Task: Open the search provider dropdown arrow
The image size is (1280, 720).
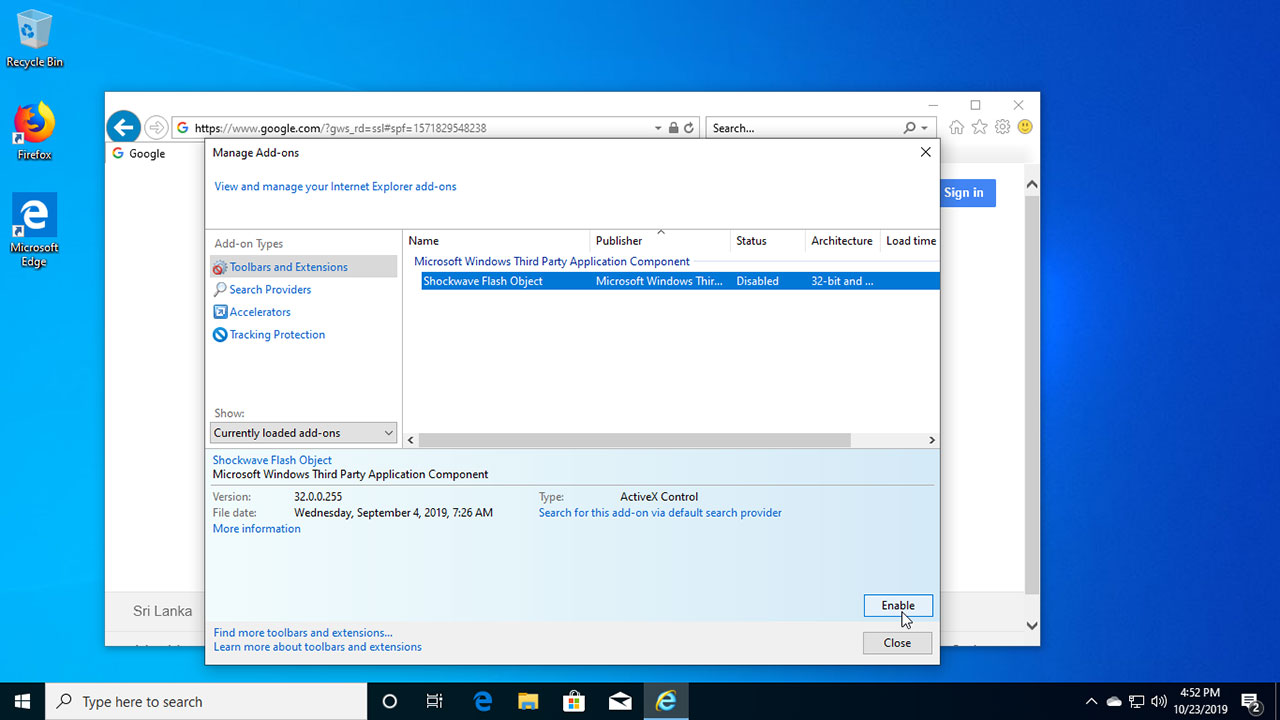Action: click(x=924, y=128)
